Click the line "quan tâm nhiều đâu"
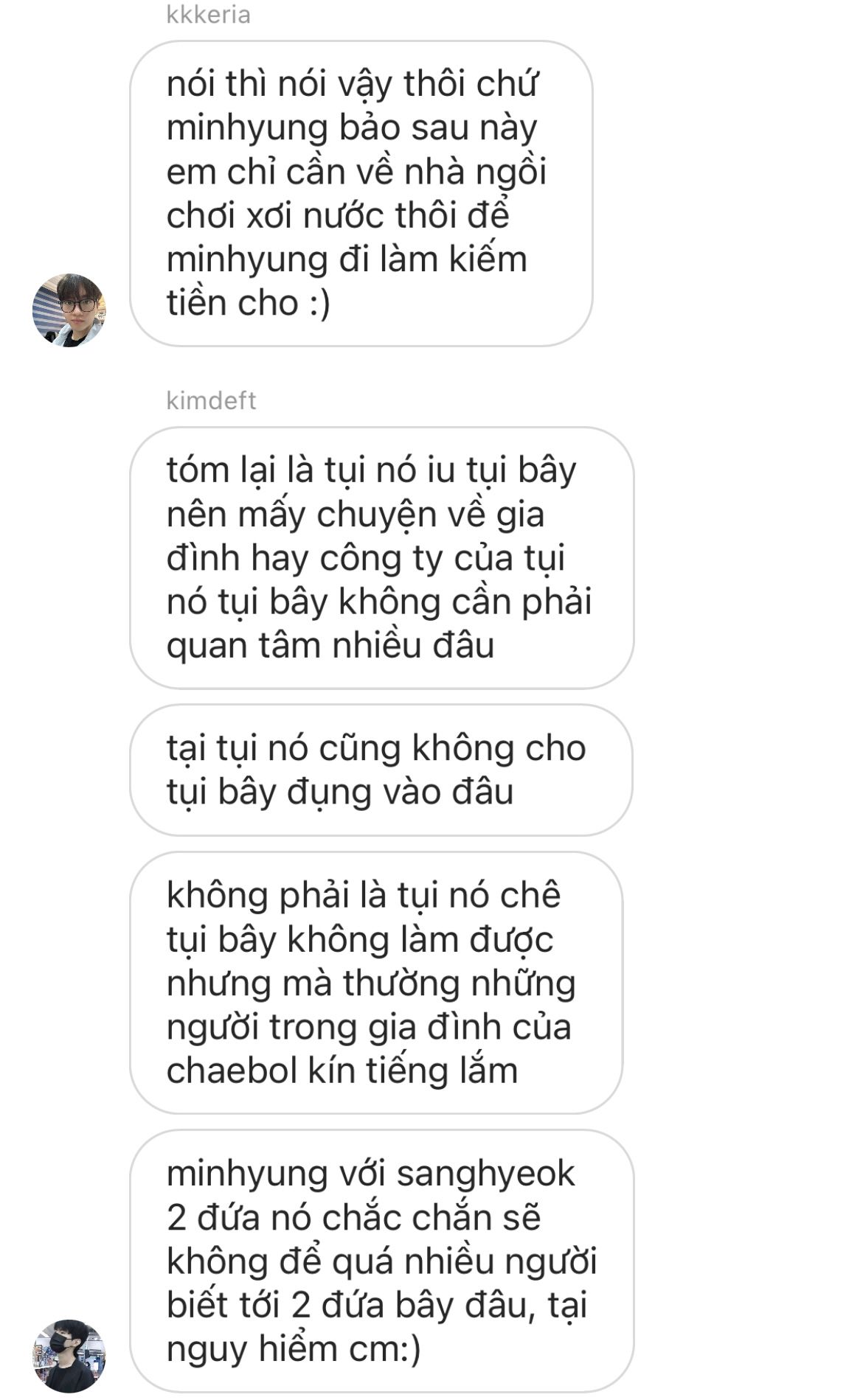The image size is (863, 1400). (x=330, y=646)
